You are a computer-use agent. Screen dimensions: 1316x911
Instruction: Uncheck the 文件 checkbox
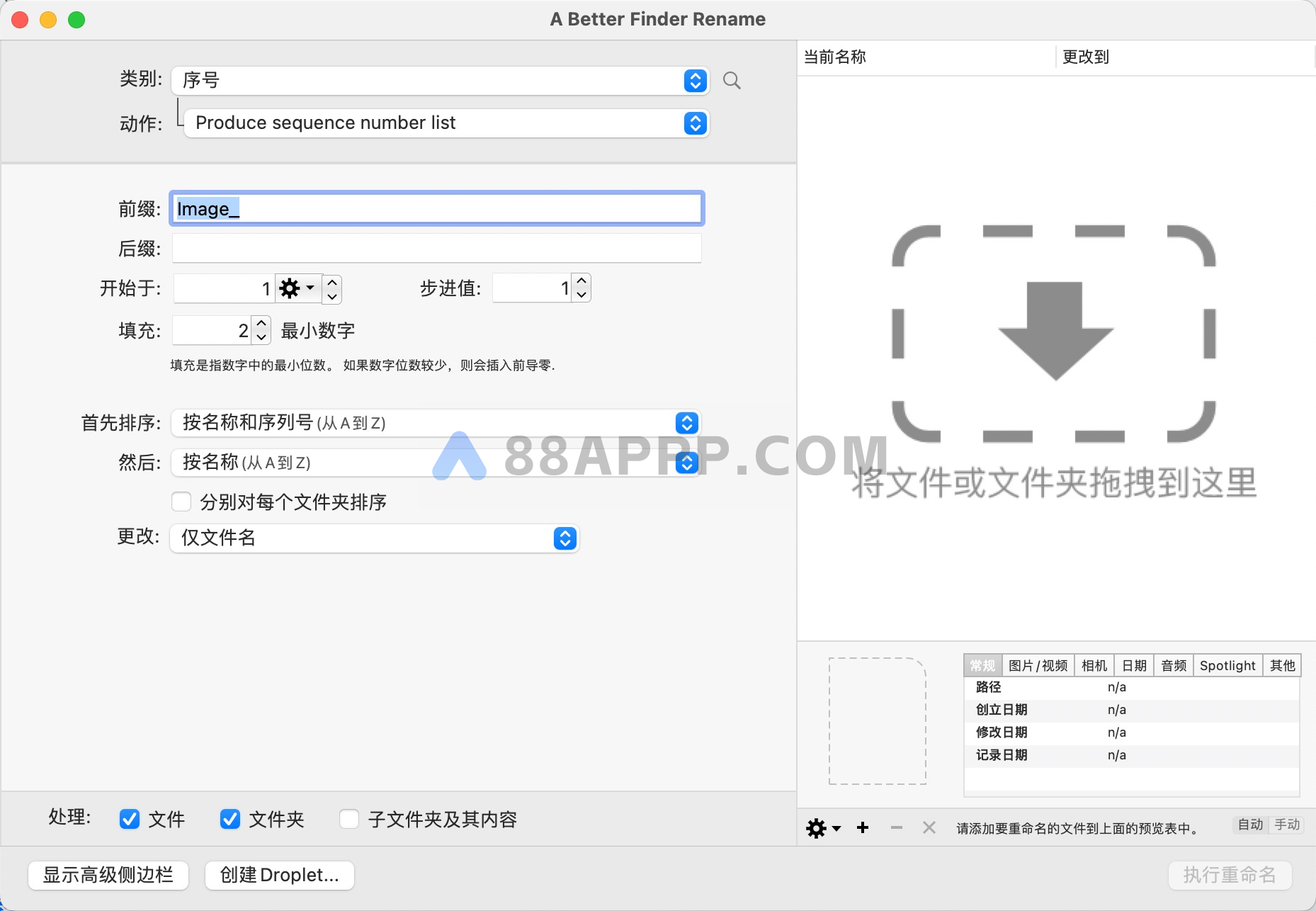tap(129, 819)
